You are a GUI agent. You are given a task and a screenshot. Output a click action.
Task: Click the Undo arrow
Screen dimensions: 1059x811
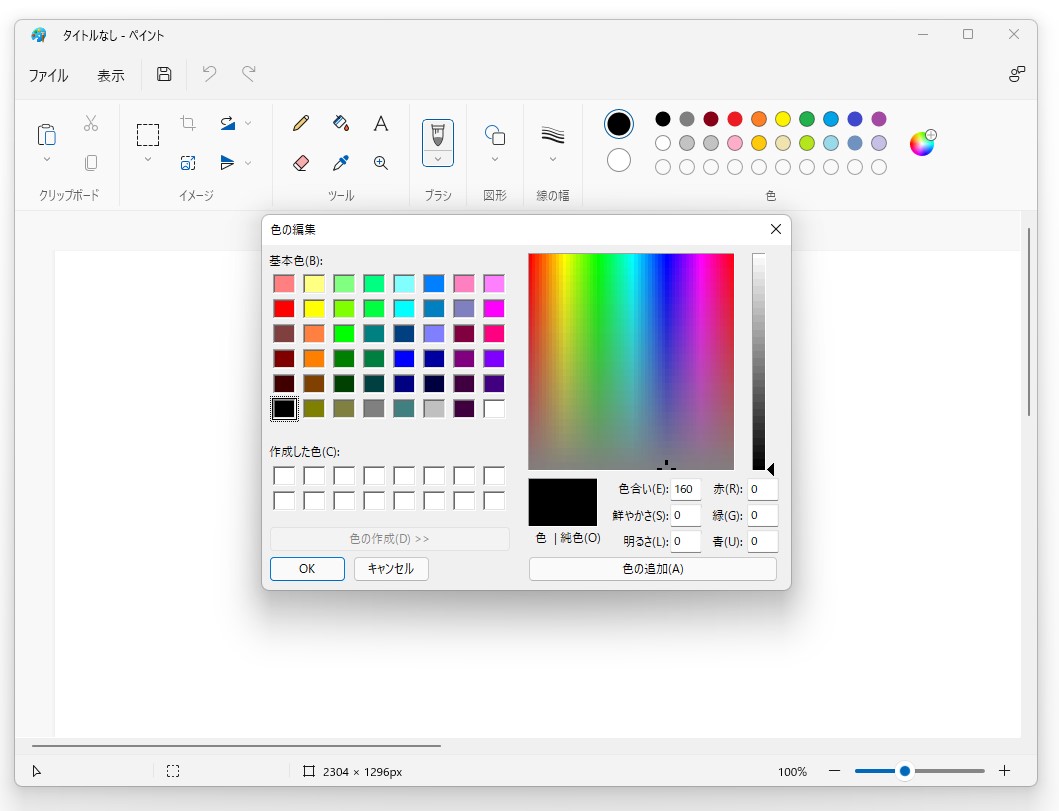pyautogui.click(x=209, y=74)
